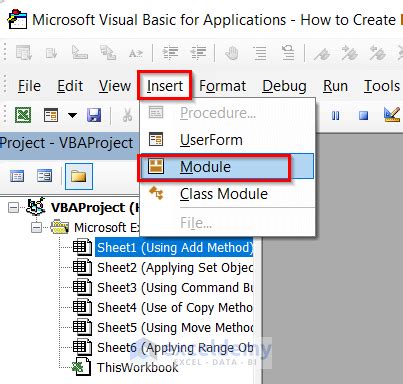The image size is (403, 384).
Task: Open the Debug menu
Action: 284,86
